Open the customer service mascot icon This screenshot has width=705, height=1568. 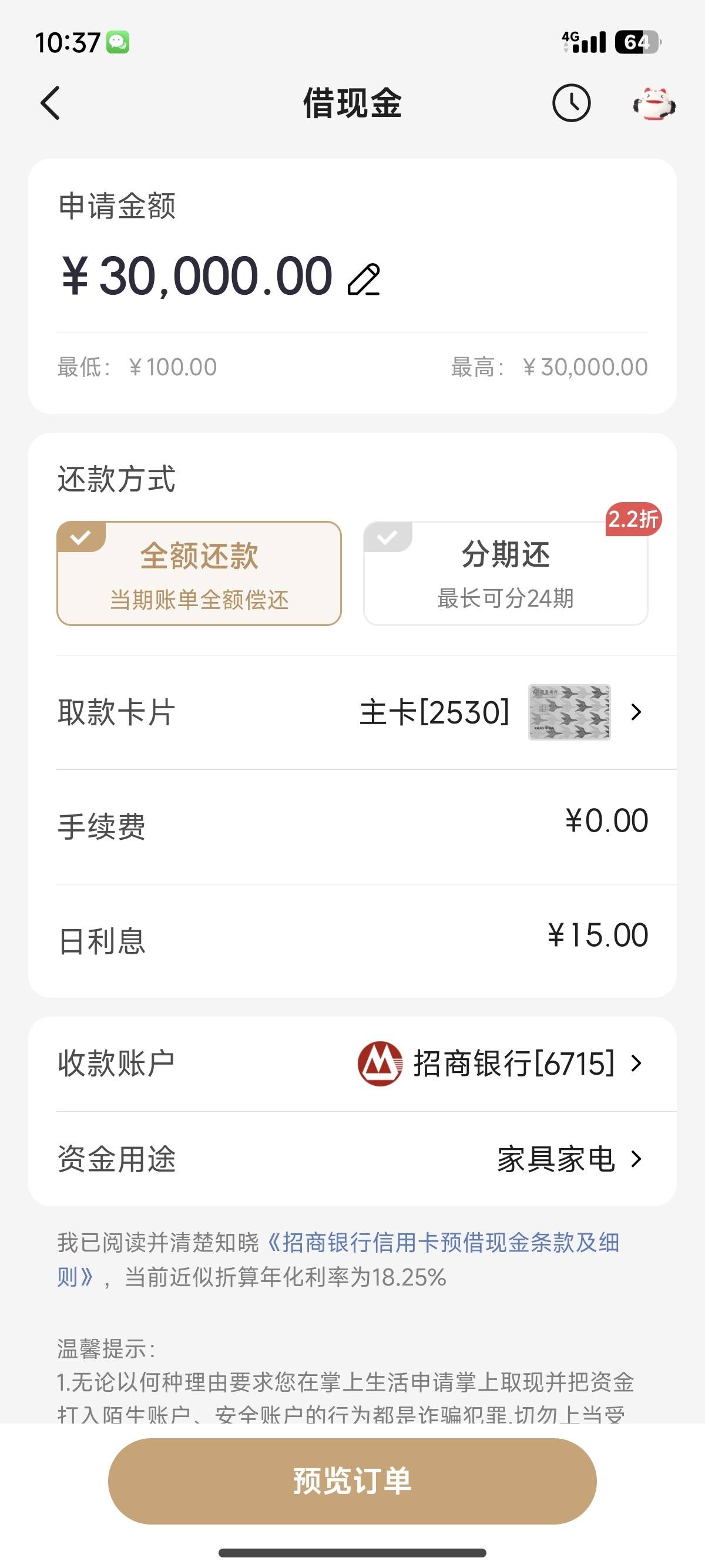(654, 104)
